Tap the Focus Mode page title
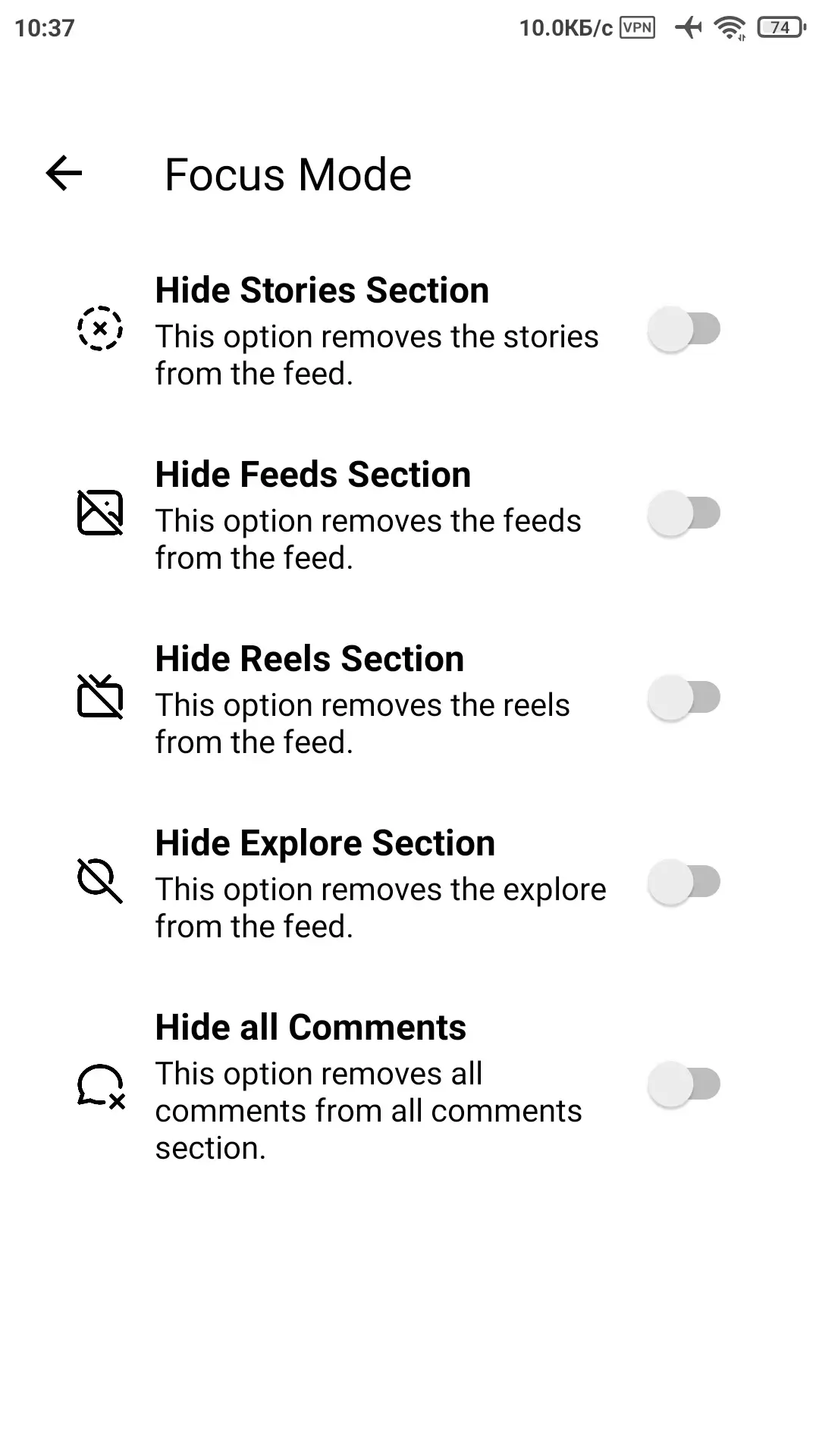 pyautogui.click(x=288, y=174)
